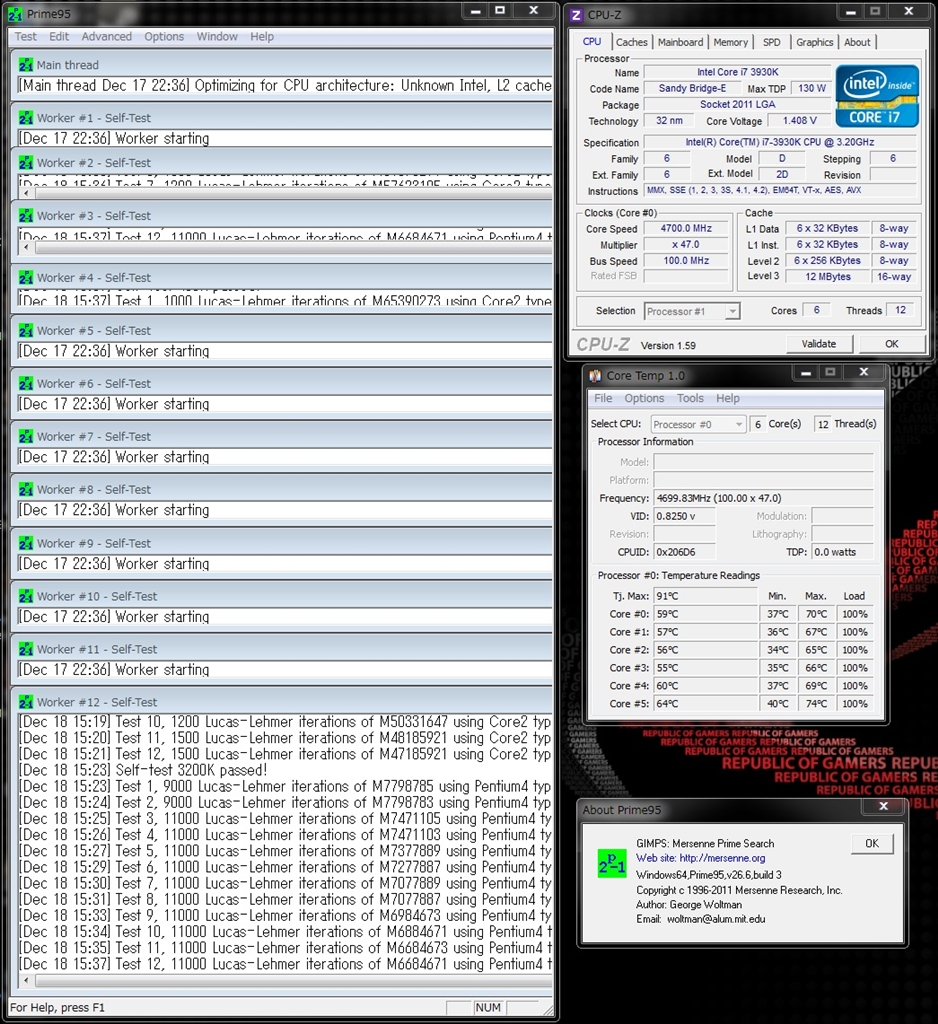
Task: Click the Mersenne logo in About Prime95
Action: coord(611,865)
